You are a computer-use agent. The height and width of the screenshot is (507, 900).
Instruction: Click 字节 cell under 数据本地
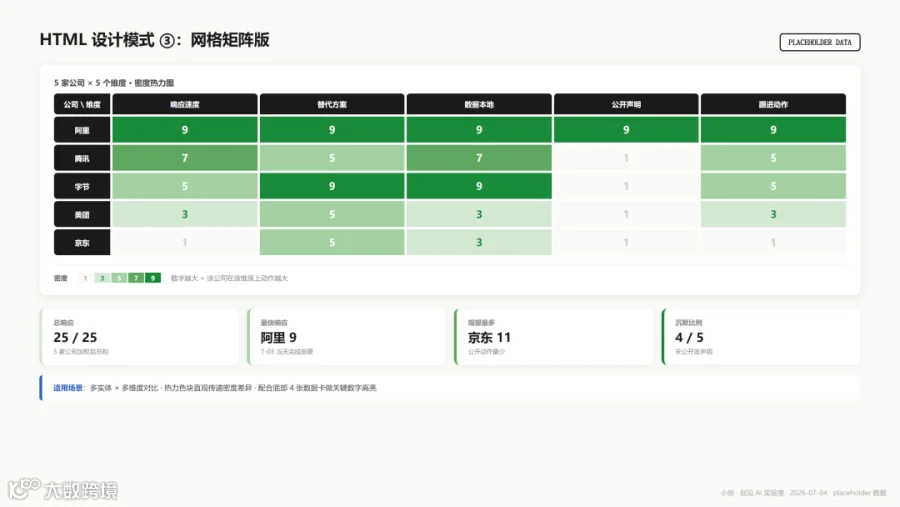coord(479,186)
